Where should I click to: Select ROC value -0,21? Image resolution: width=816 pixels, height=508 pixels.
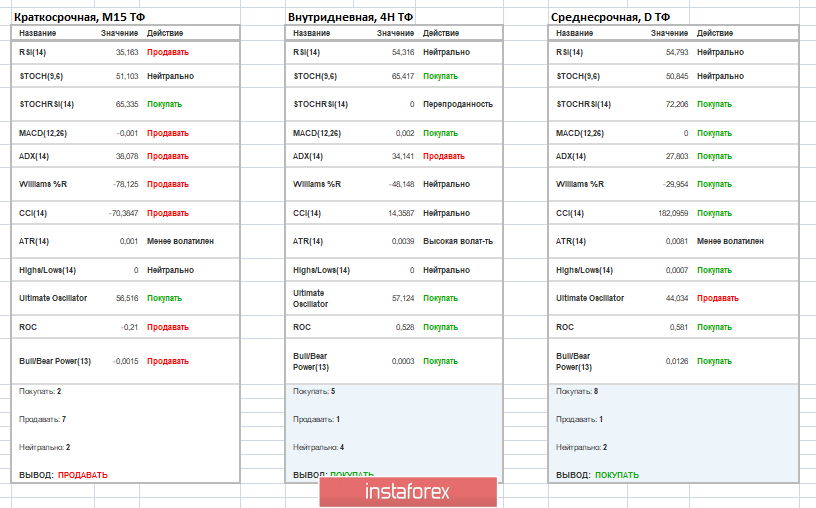click(130, 327)
